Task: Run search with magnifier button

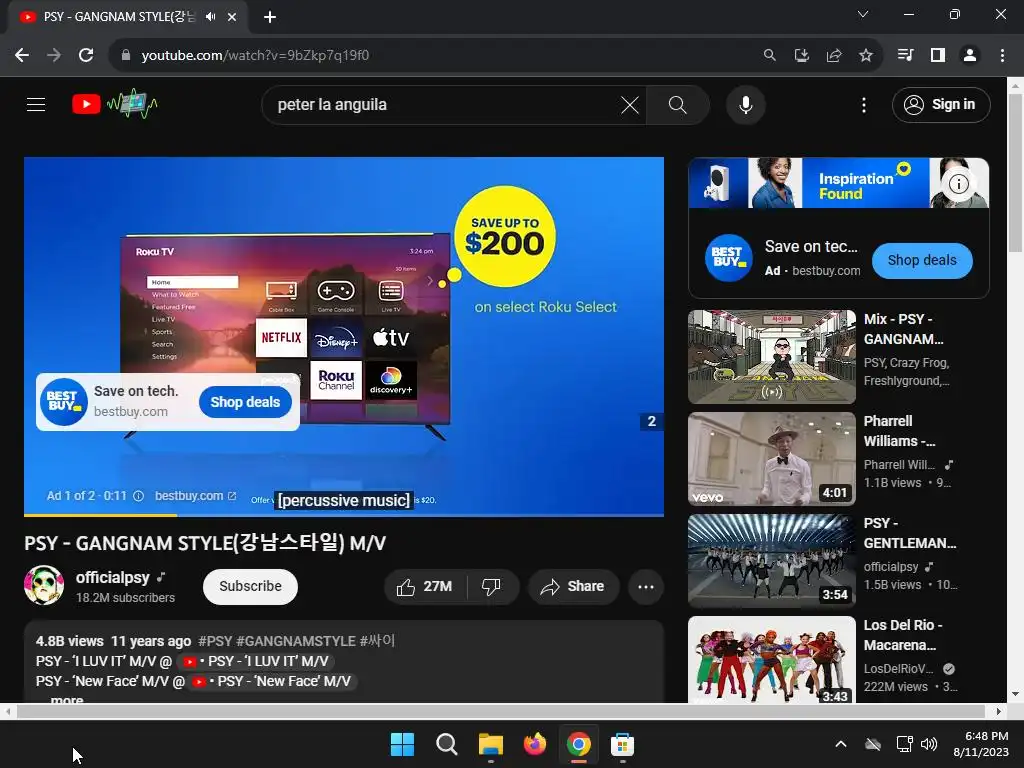Action: 677,104
